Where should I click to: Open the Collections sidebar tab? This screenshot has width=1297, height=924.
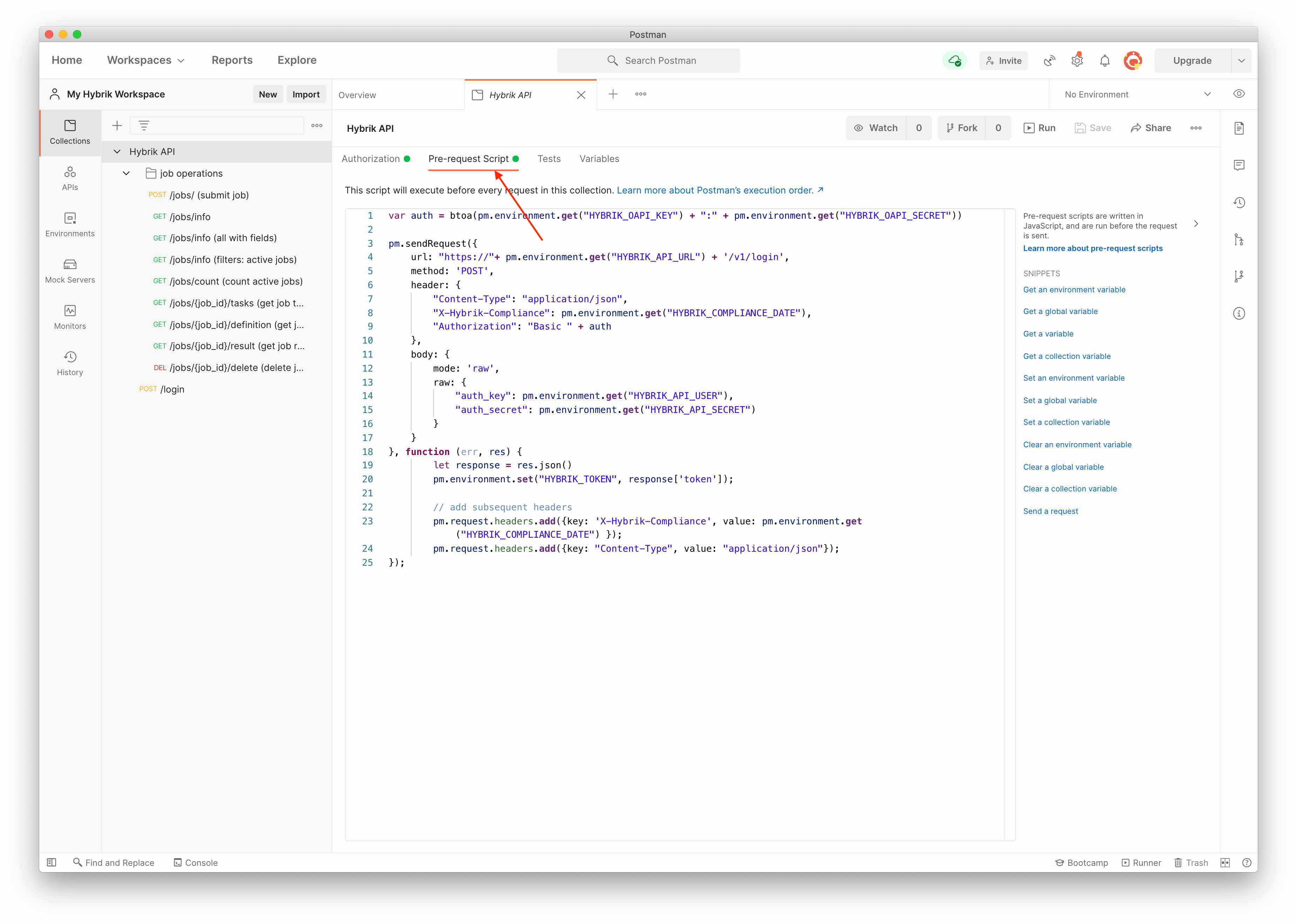[70, 132]
